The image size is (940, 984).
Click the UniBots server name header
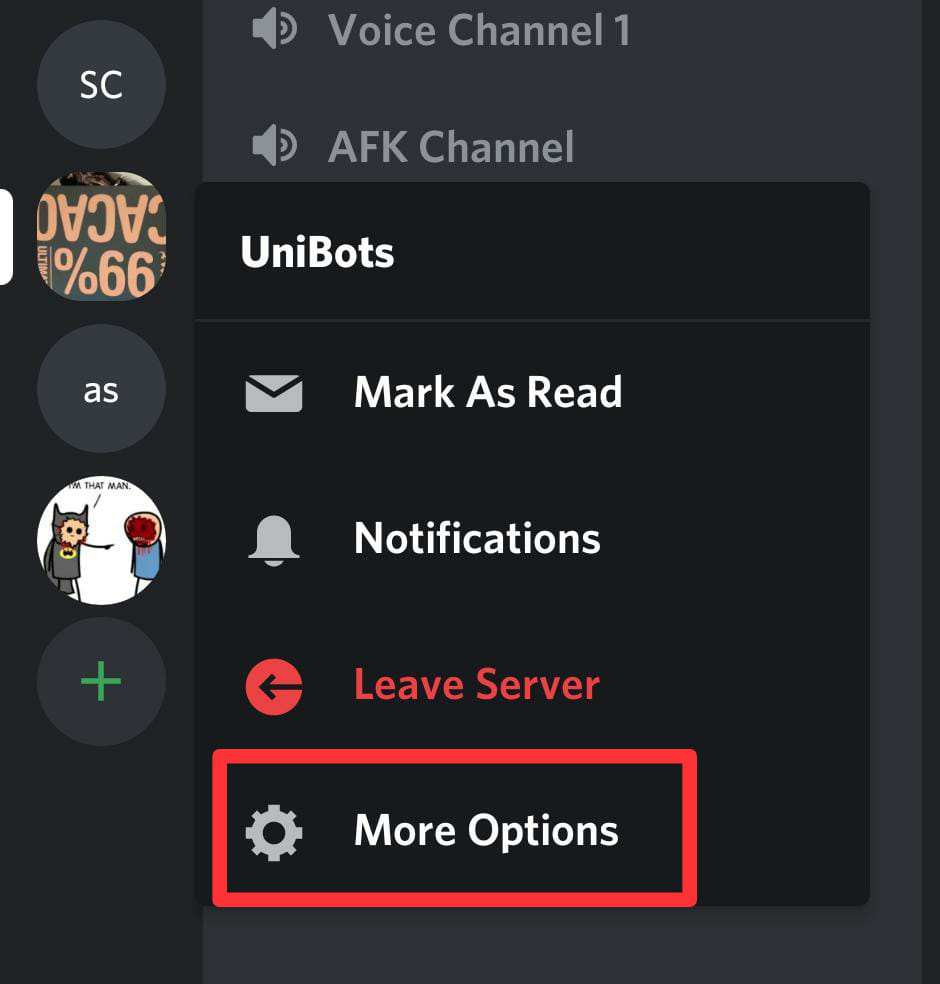(x=318, y=252)
